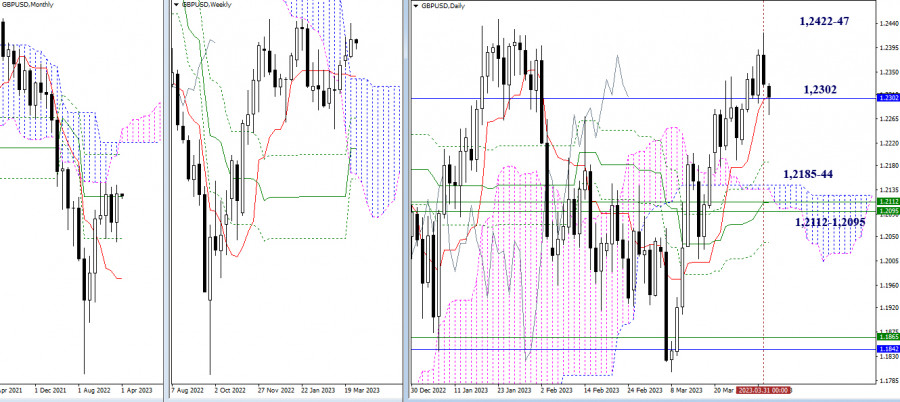Click the red 2023.03.31 00:00 date marker
The image size is (900, 402).
[763, 391]
